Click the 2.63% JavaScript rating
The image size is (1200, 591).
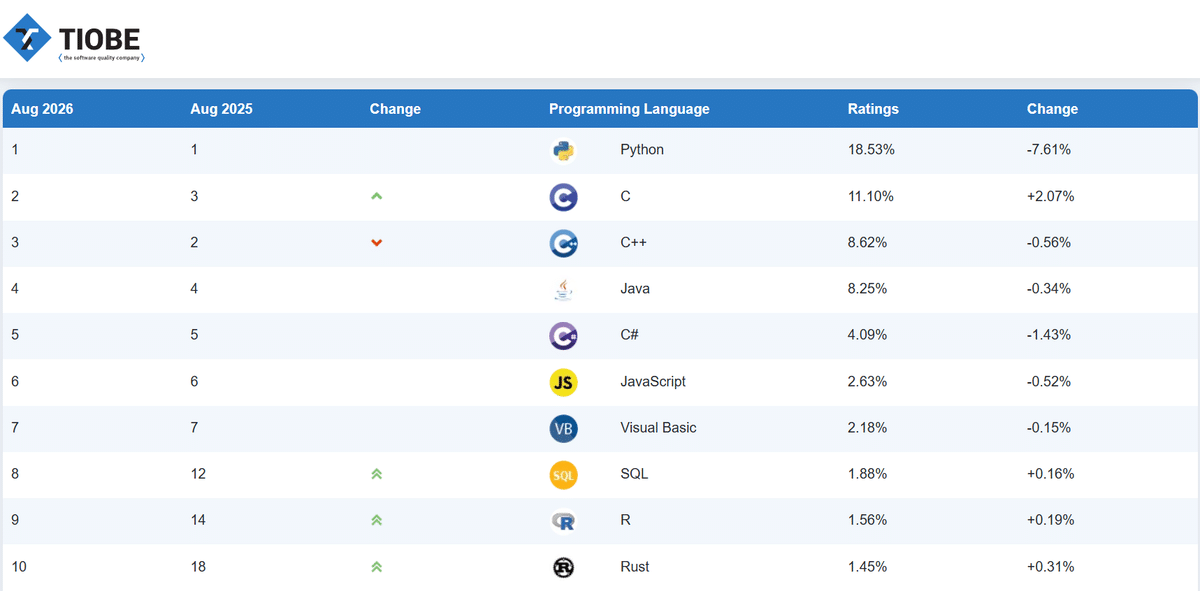[867, 382]
